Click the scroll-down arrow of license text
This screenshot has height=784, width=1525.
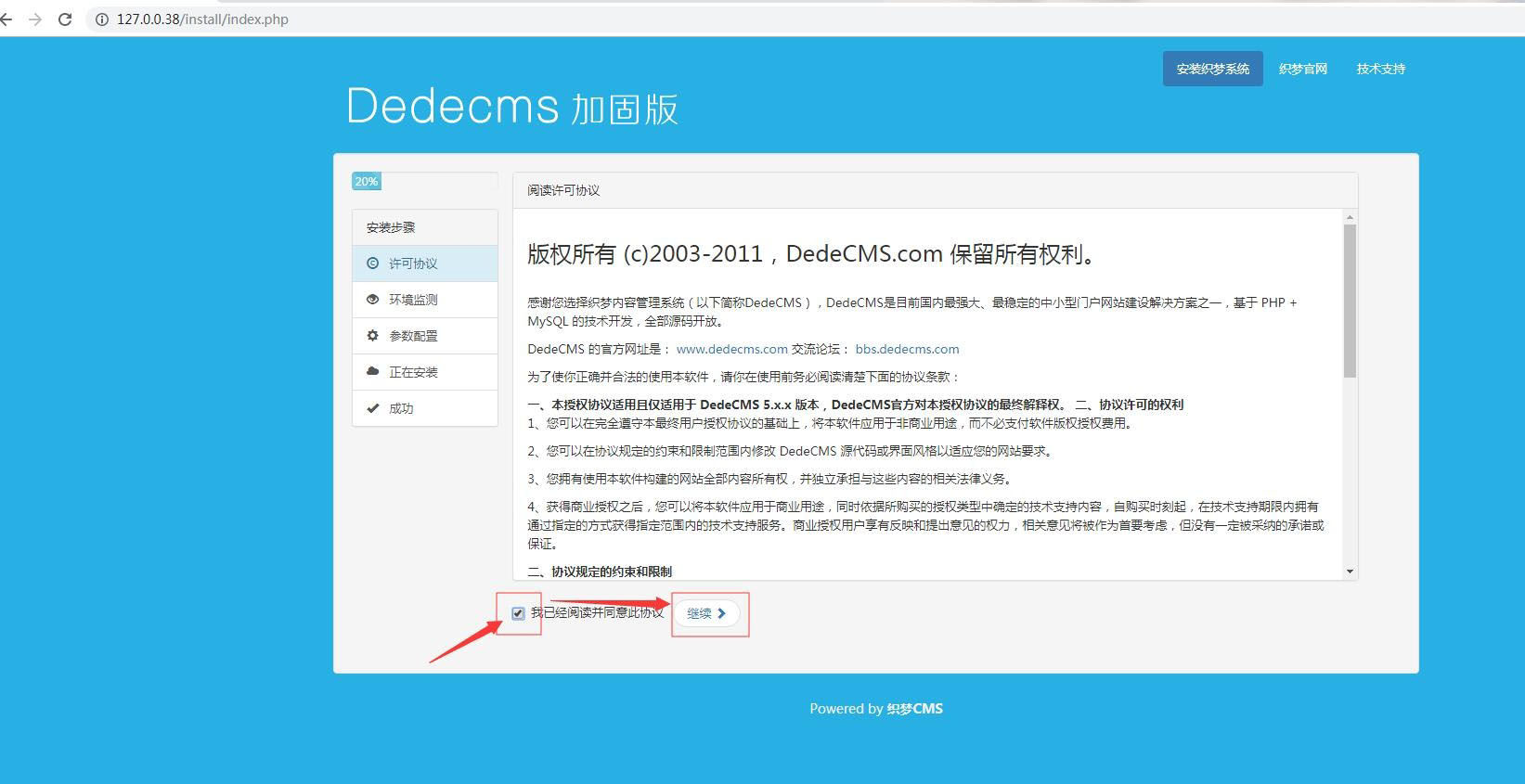pyautogui.click(x=1350, y=572)
